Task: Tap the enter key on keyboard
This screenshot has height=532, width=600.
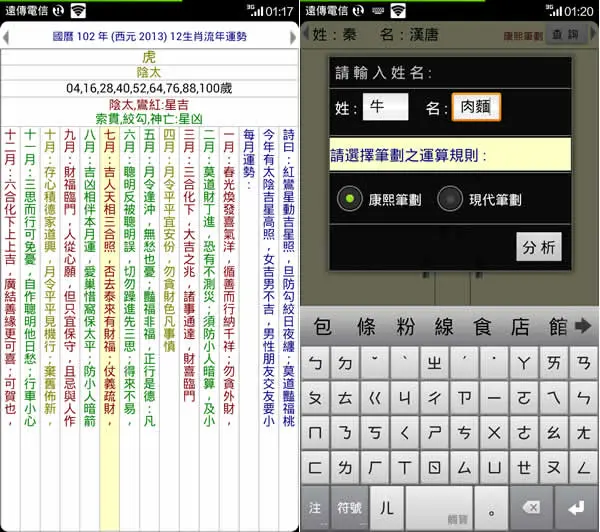Action: tap(576, 508)
